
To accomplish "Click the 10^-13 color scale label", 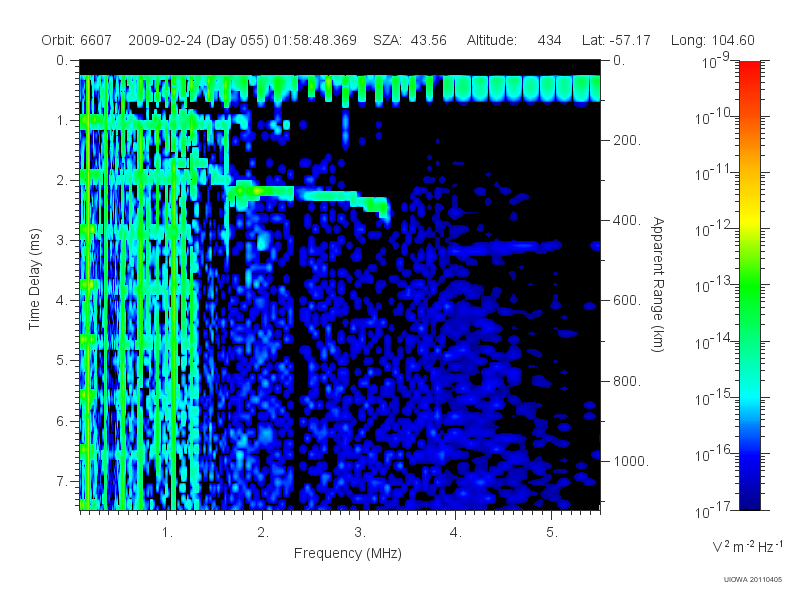I will click(714, 285).
